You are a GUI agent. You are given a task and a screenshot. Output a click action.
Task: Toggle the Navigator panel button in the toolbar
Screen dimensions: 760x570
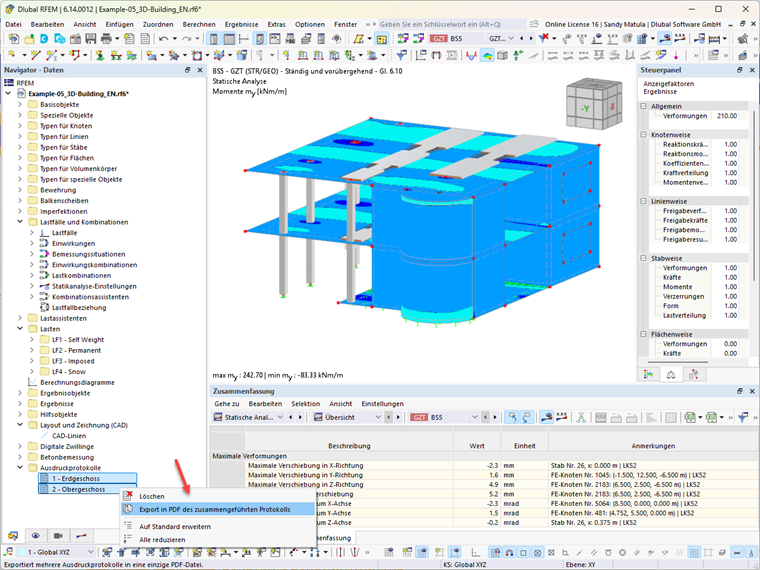(x=213, y=38)
